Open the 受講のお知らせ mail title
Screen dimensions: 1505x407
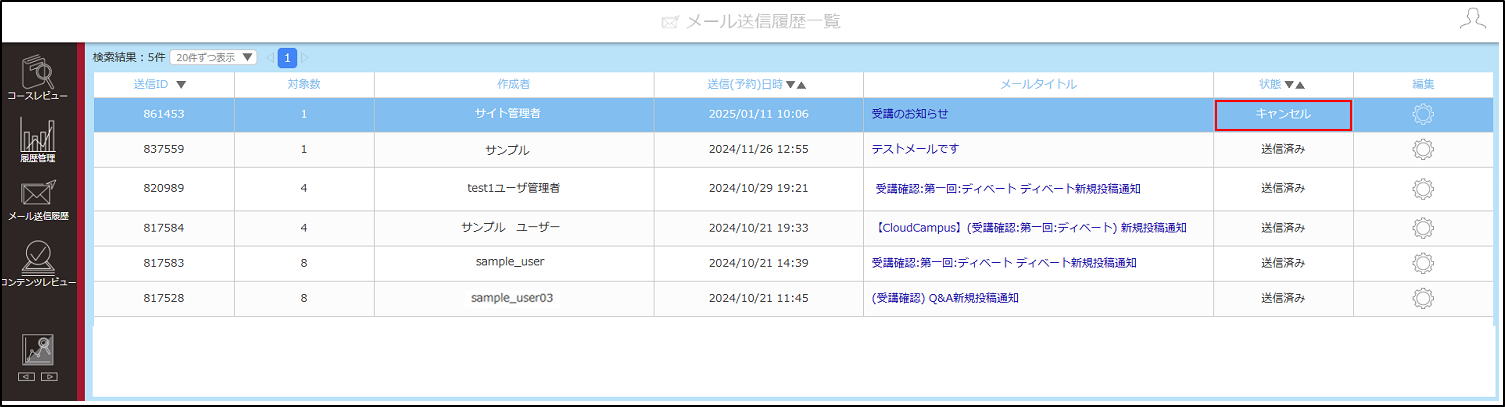point(910,114)
